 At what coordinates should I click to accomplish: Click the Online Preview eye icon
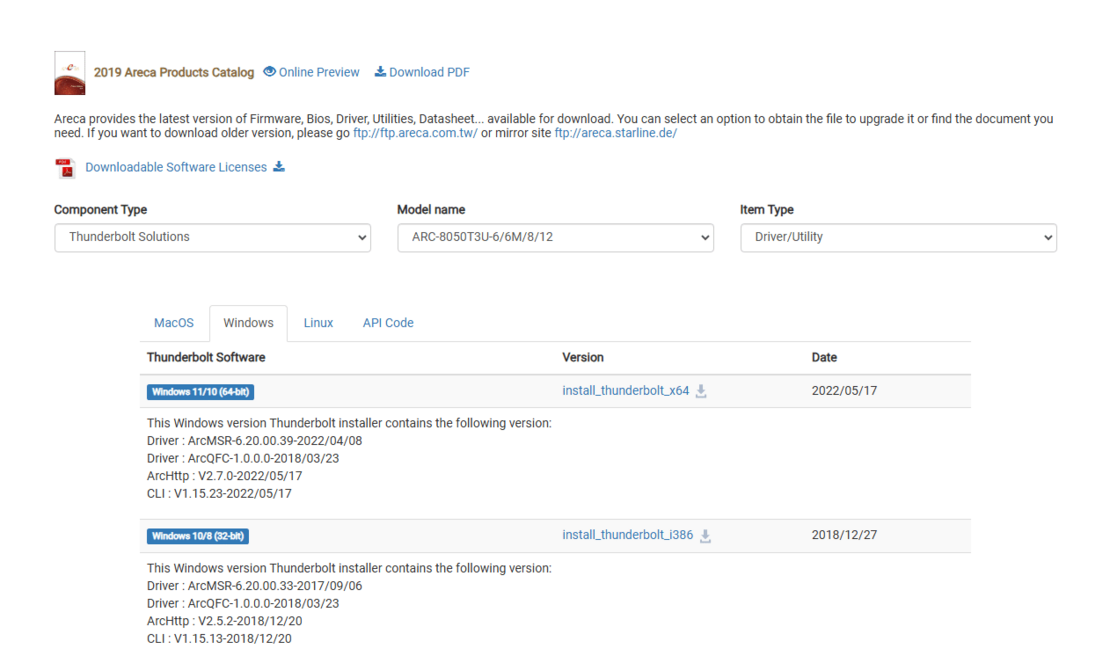click(270, 72)
